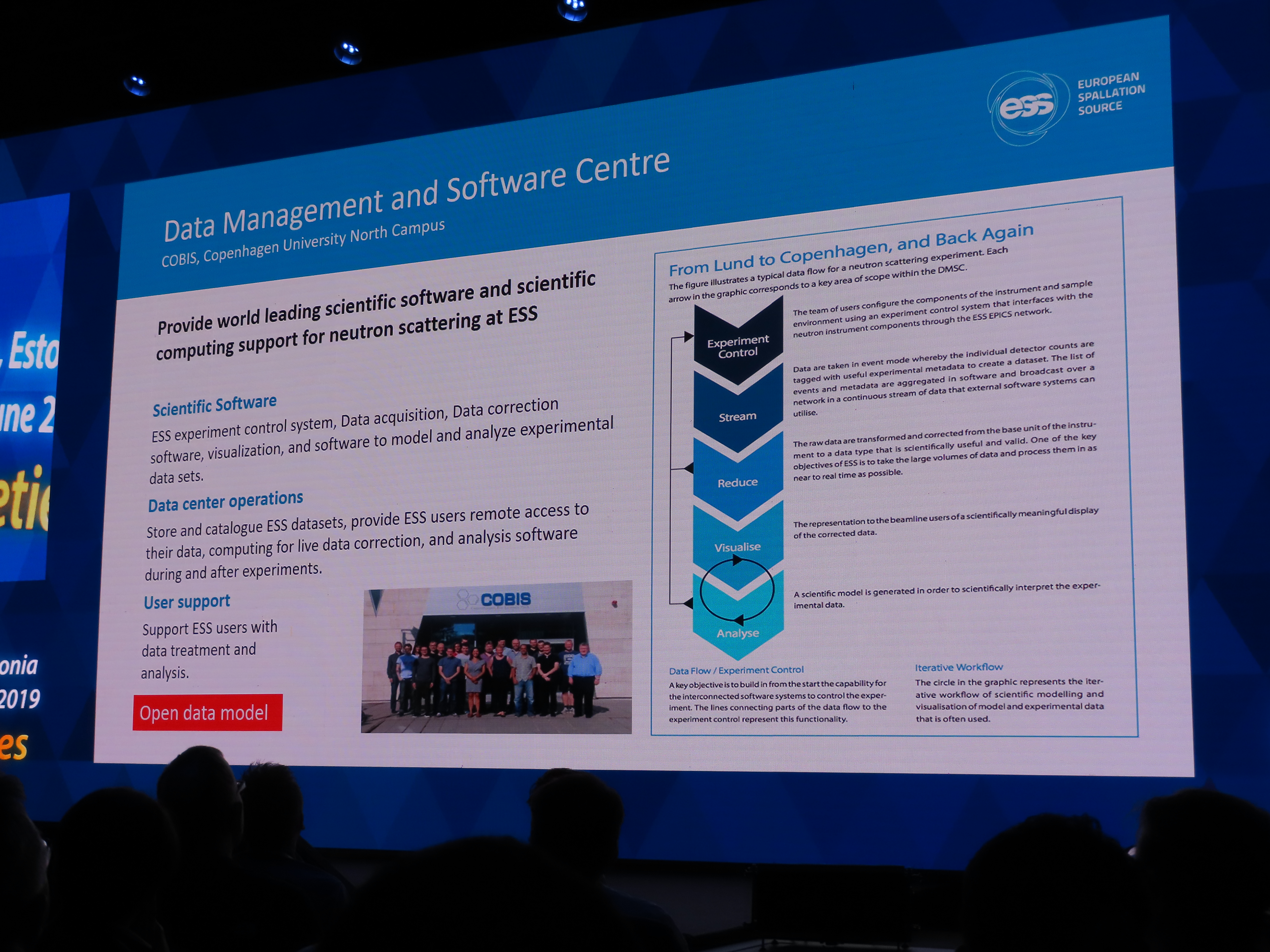Click paragraph 'Store and catalogue ESS datasets'
The height and width of the screenshot is (952, 1270).
tap(367, 541)
